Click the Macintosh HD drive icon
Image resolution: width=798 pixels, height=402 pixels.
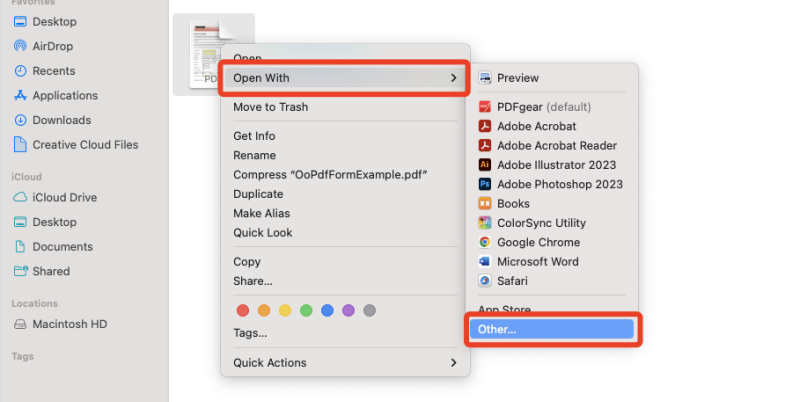pos(20,324)
